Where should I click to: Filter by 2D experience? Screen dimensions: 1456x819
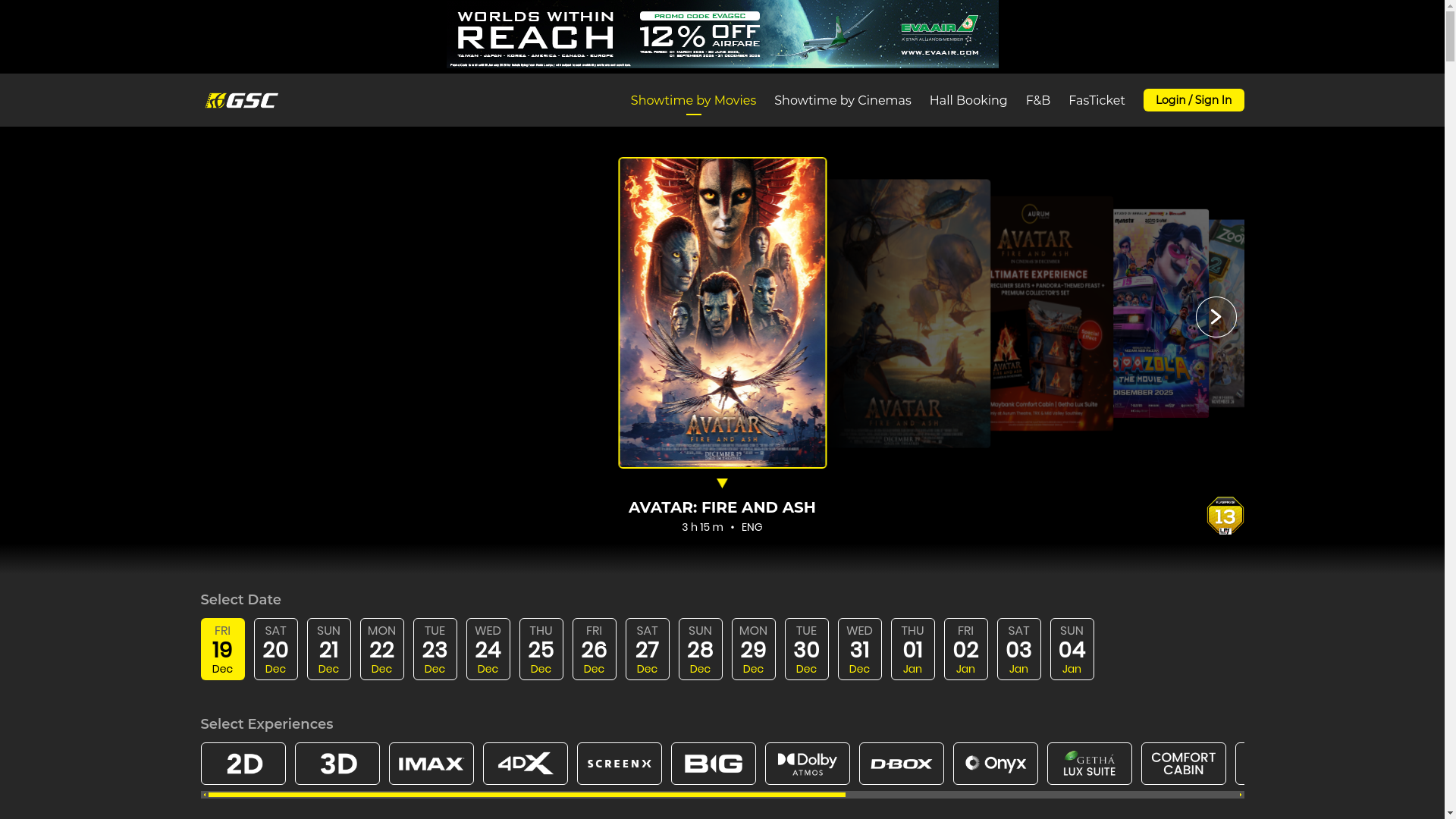[x=243, y=764]
